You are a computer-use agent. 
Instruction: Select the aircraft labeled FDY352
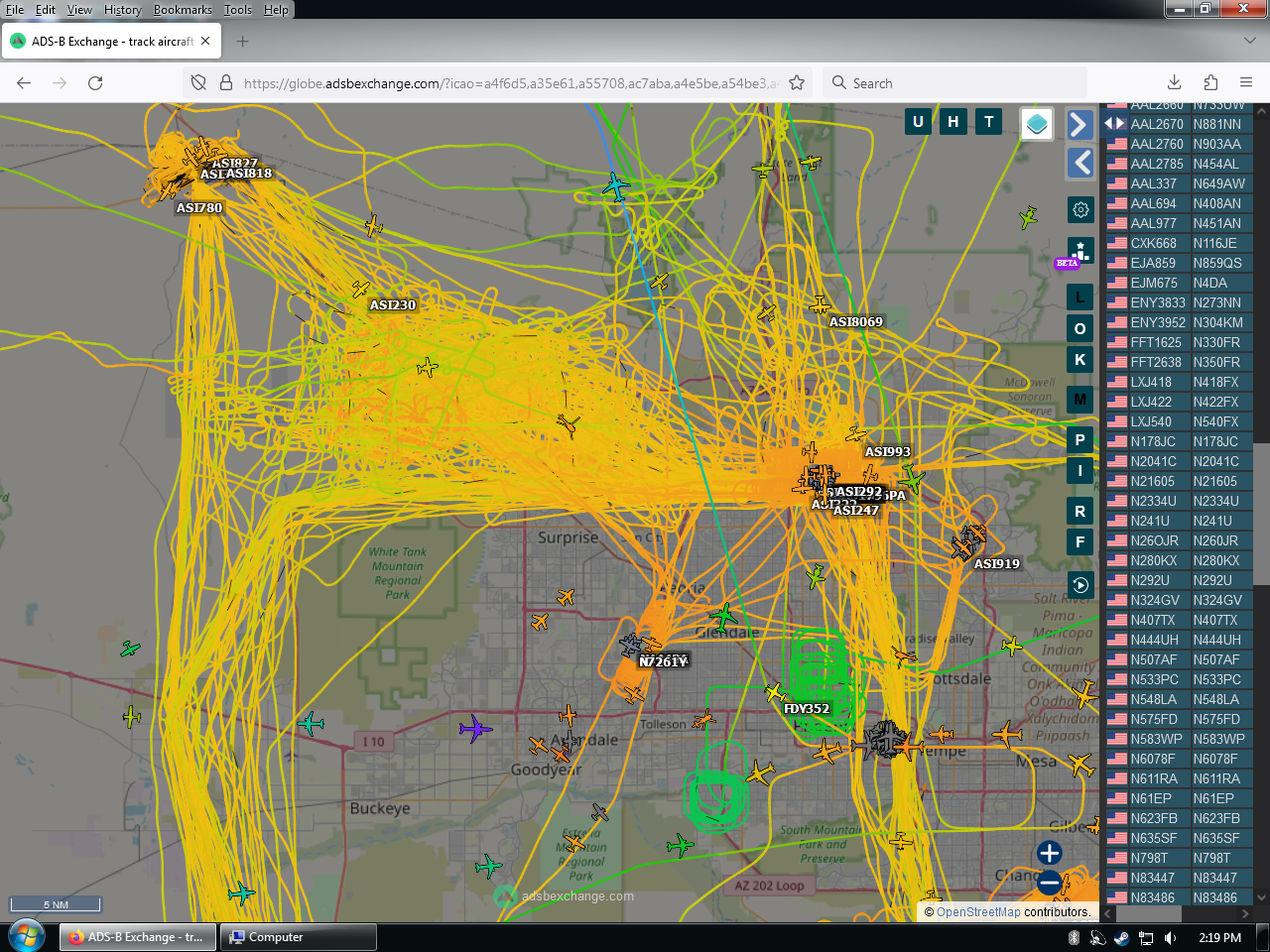(775, 692)
